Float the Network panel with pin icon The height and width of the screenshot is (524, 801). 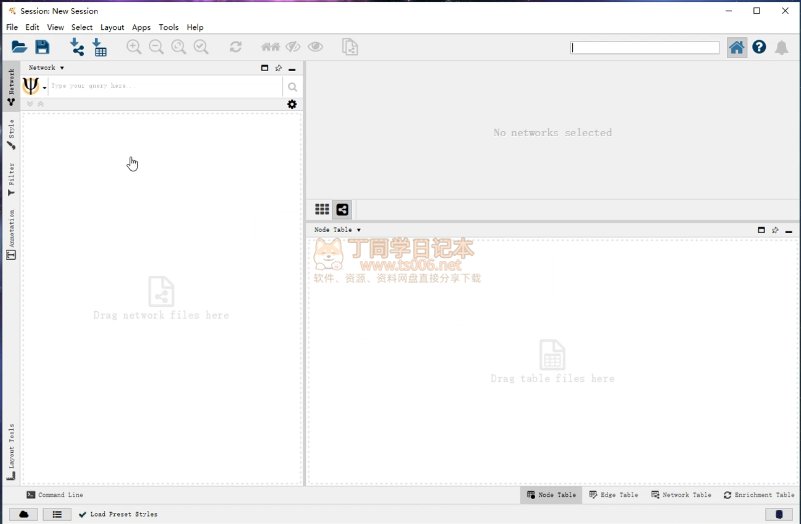pos(278,68)
